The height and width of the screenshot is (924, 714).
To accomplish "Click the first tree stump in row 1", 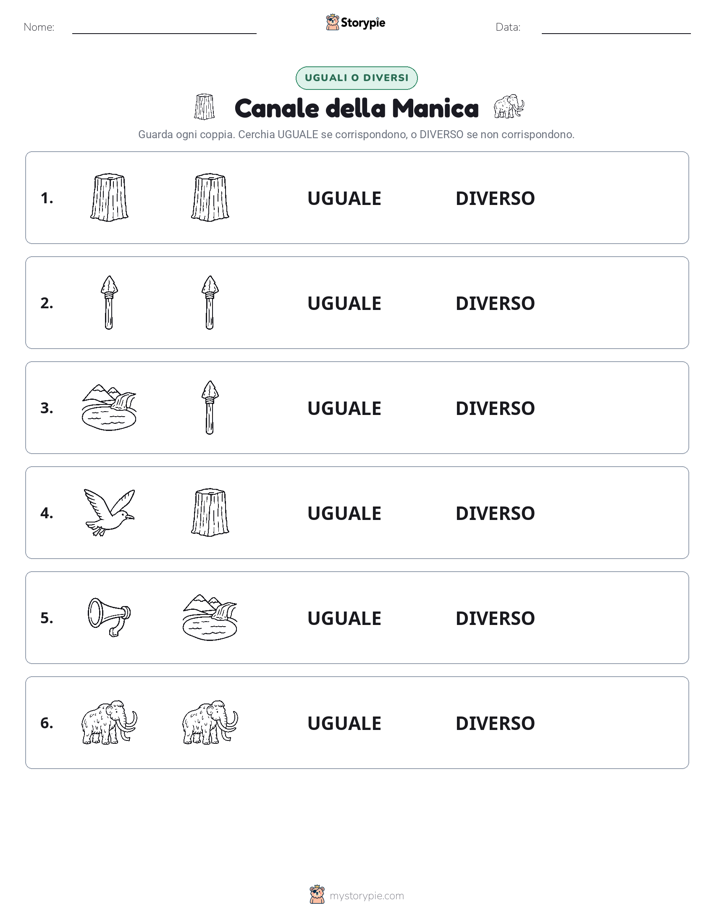I will click(x=110, y=197).
